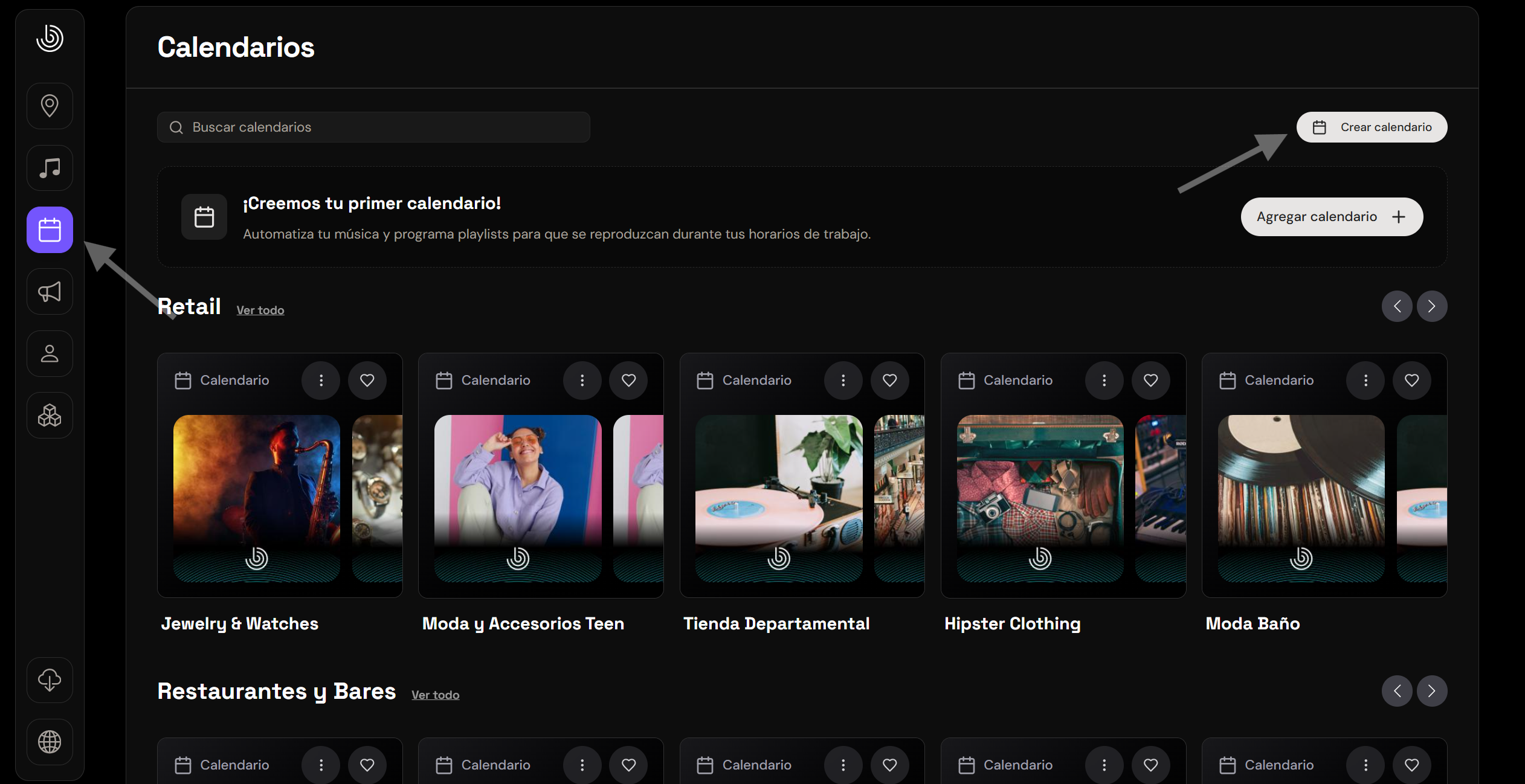Open the locations pin icon in sidebar
The image size is (1525, 784).
50,106
